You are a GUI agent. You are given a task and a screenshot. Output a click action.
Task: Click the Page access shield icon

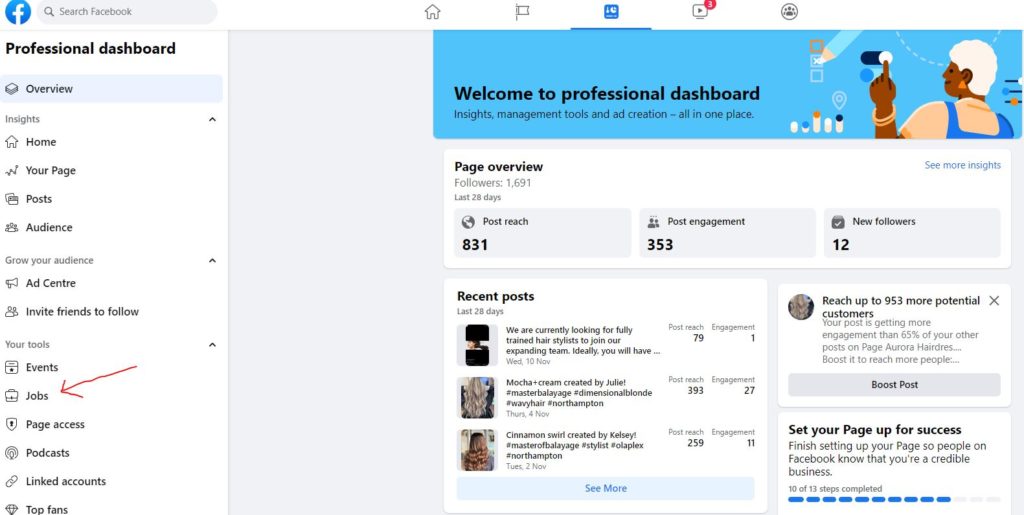(x=11, y=424)
